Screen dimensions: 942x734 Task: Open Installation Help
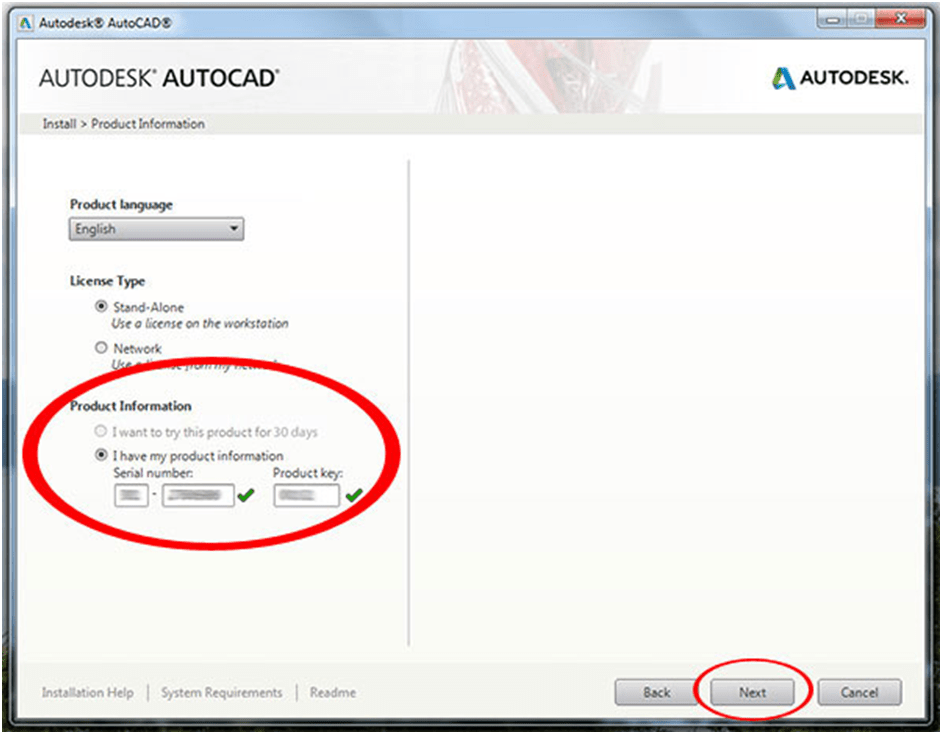(87, 692)
